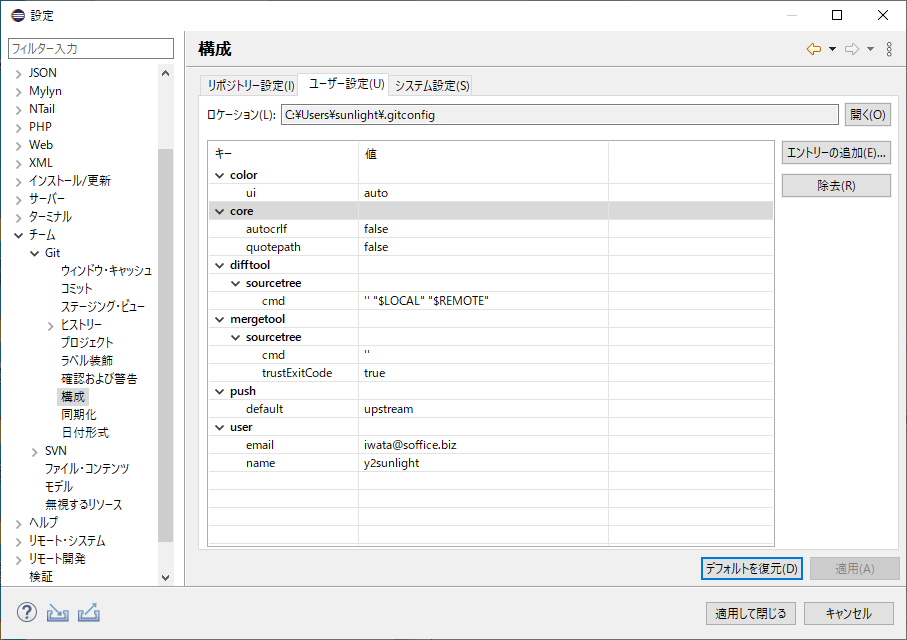Expand the SVN tree node
This screenshot has height=640, width=907.
[x=35, y=451]
